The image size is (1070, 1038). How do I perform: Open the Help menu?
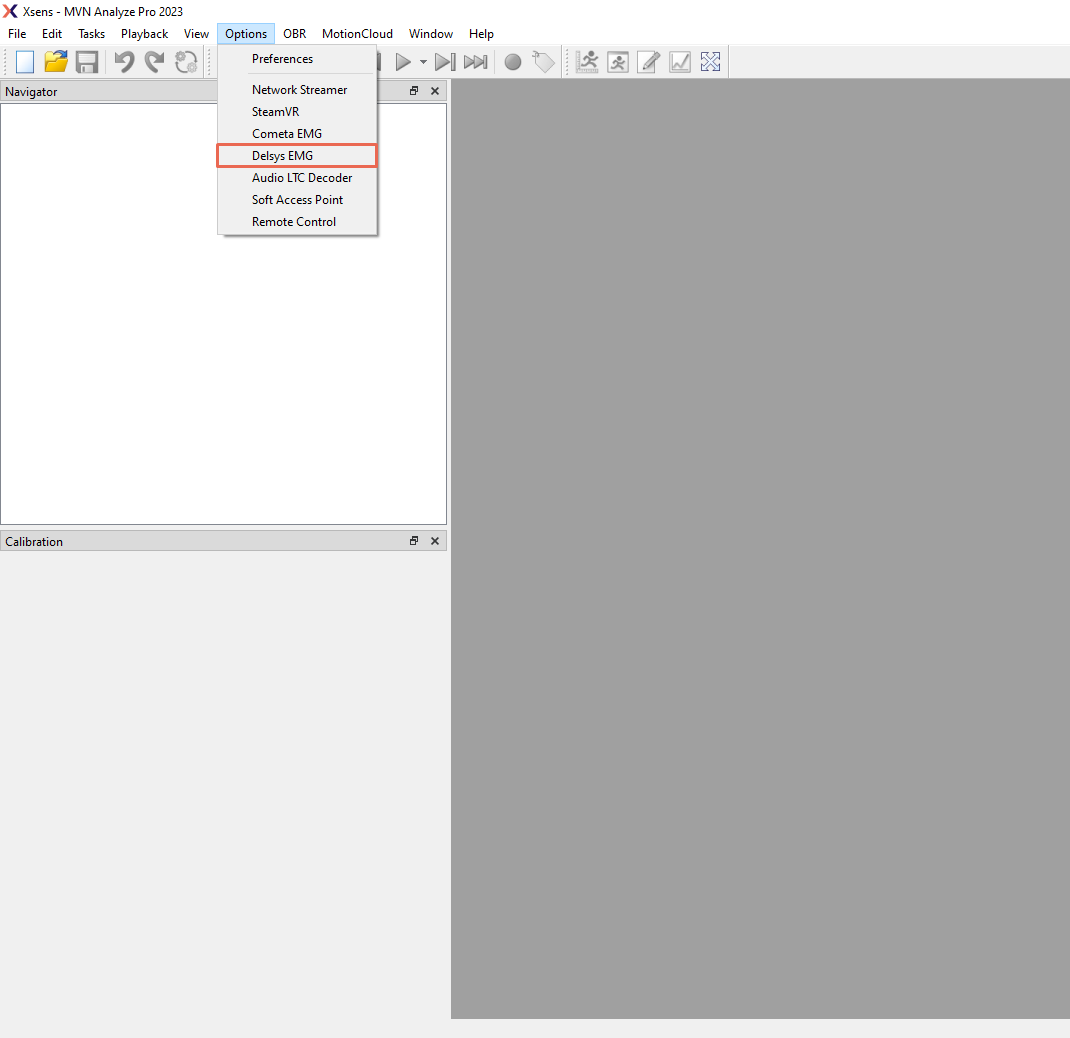pos(481,33)
